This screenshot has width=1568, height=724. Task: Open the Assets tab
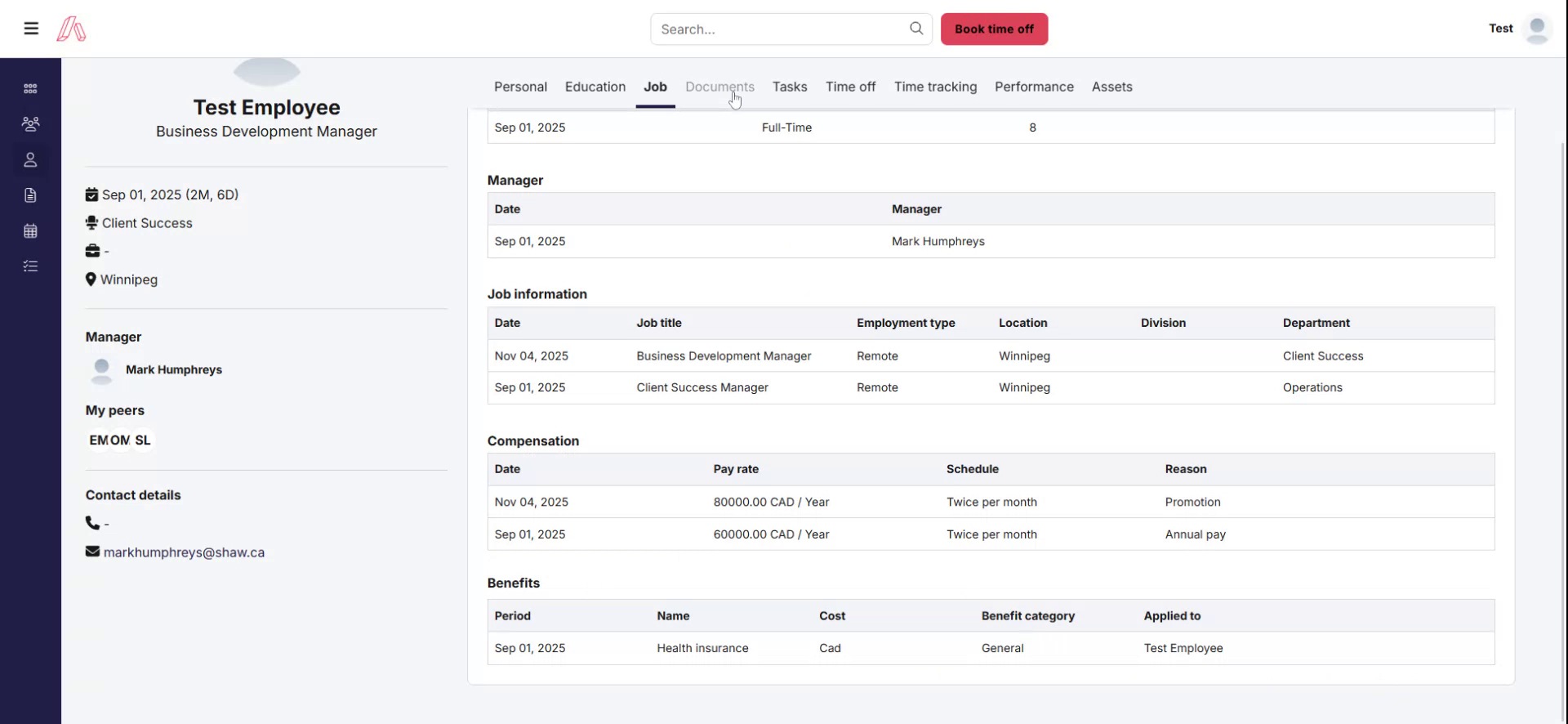1111,87
